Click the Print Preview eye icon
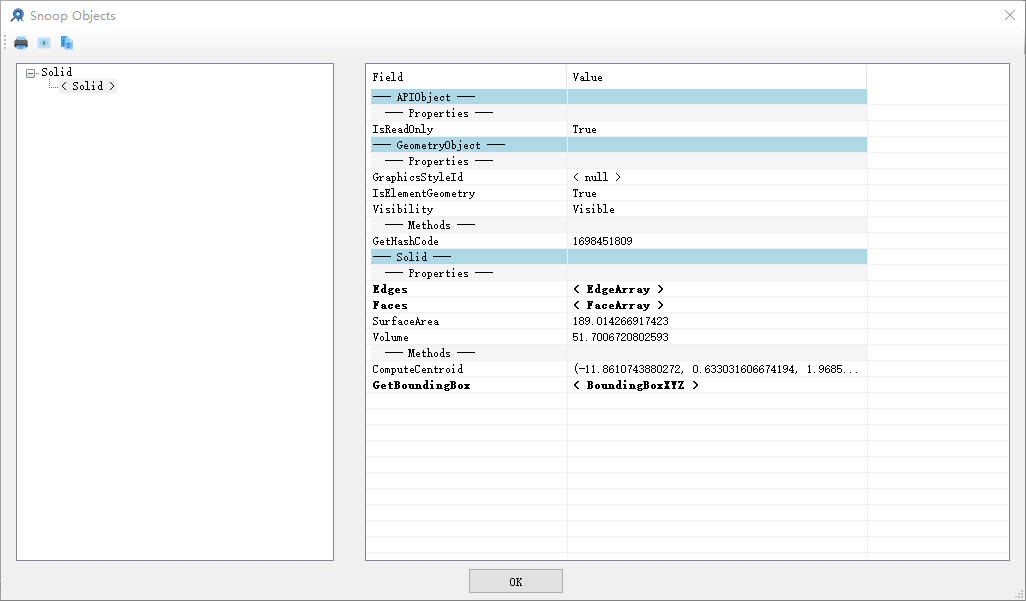Viewport: 1026px width, 601px height. click(44, 43)
